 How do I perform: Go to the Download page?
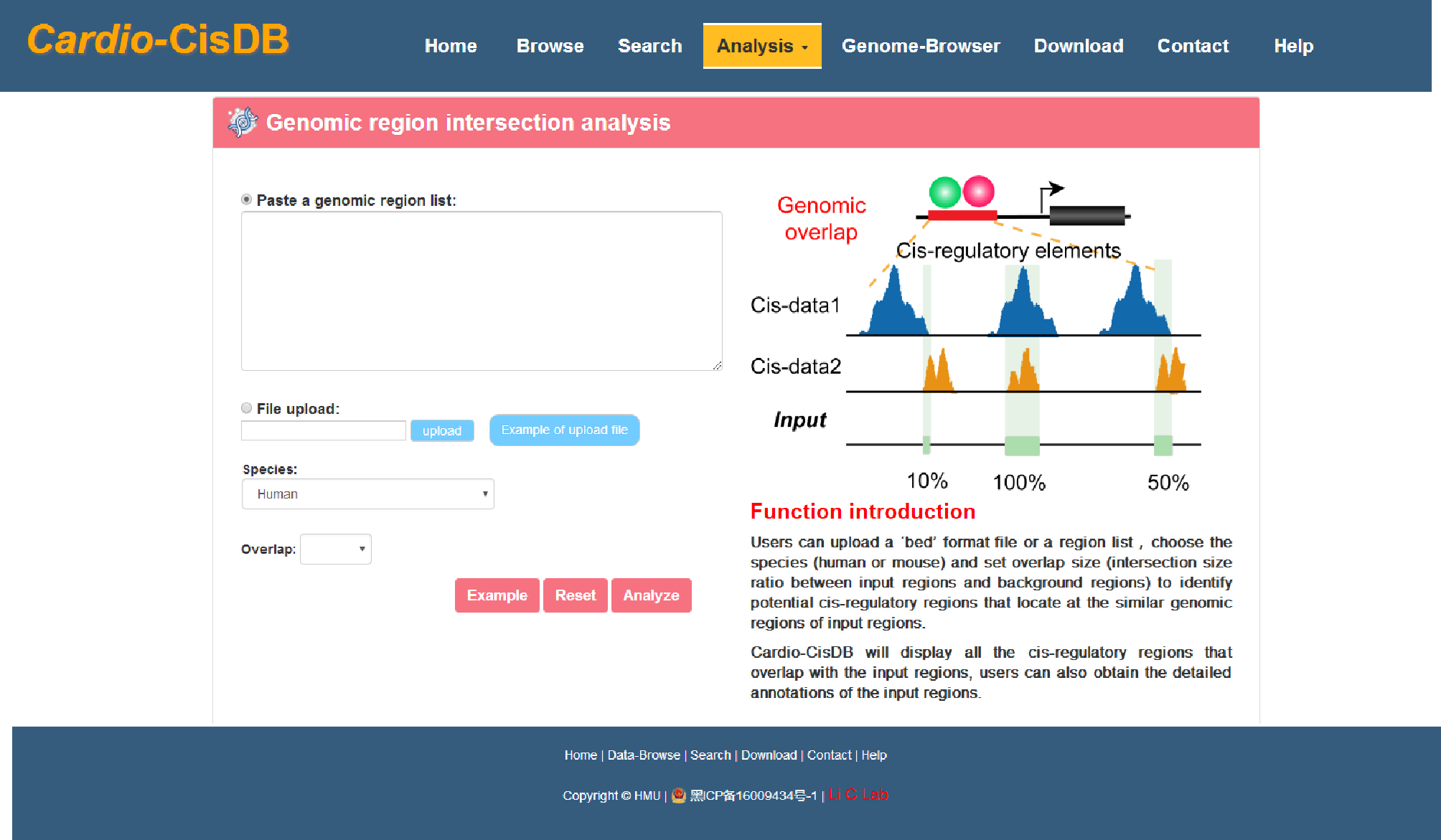coord(1079,46)
